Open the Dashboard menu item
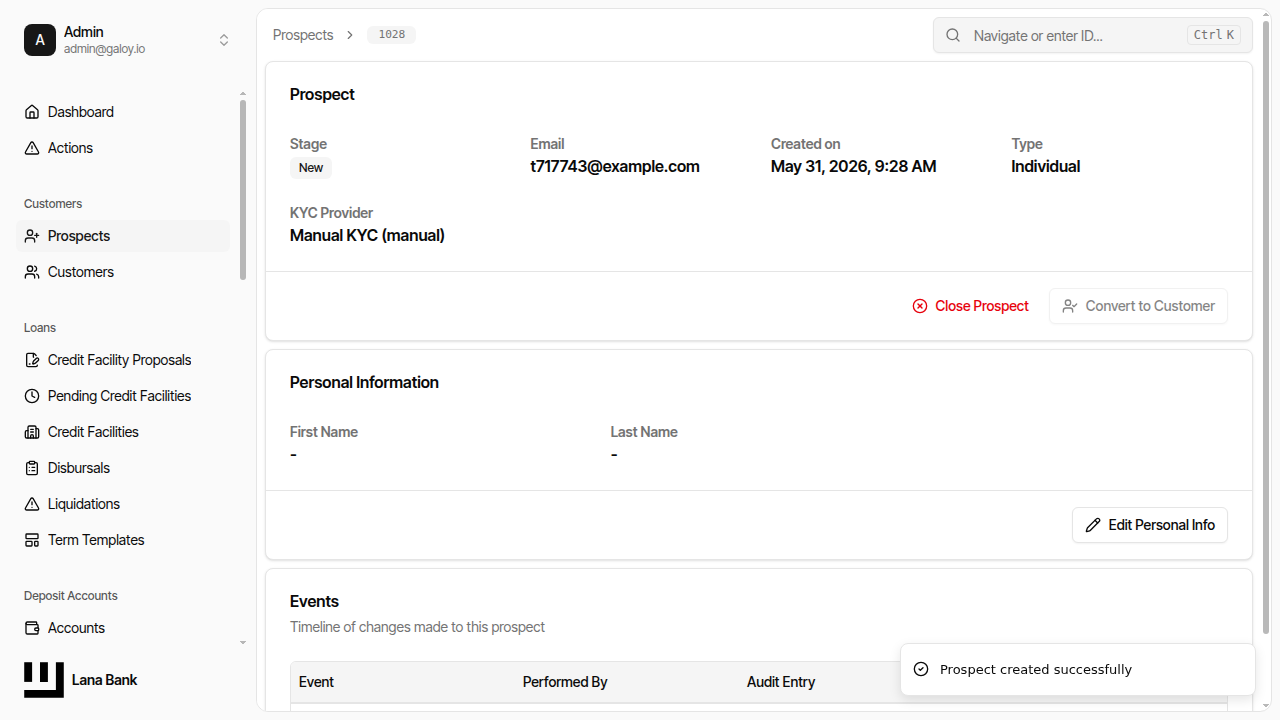Screen dimensions: 1280x720 (x=124, y=112)
